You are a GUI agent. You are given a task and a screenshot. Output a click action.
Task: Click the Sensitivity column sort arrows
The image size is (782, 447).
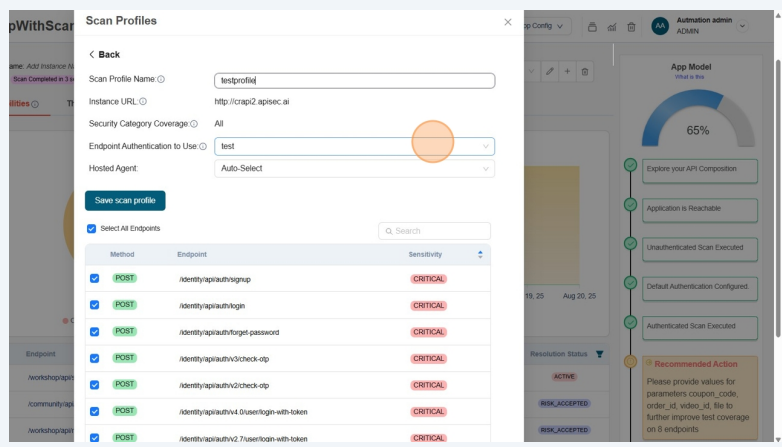[x=480, y=254]
